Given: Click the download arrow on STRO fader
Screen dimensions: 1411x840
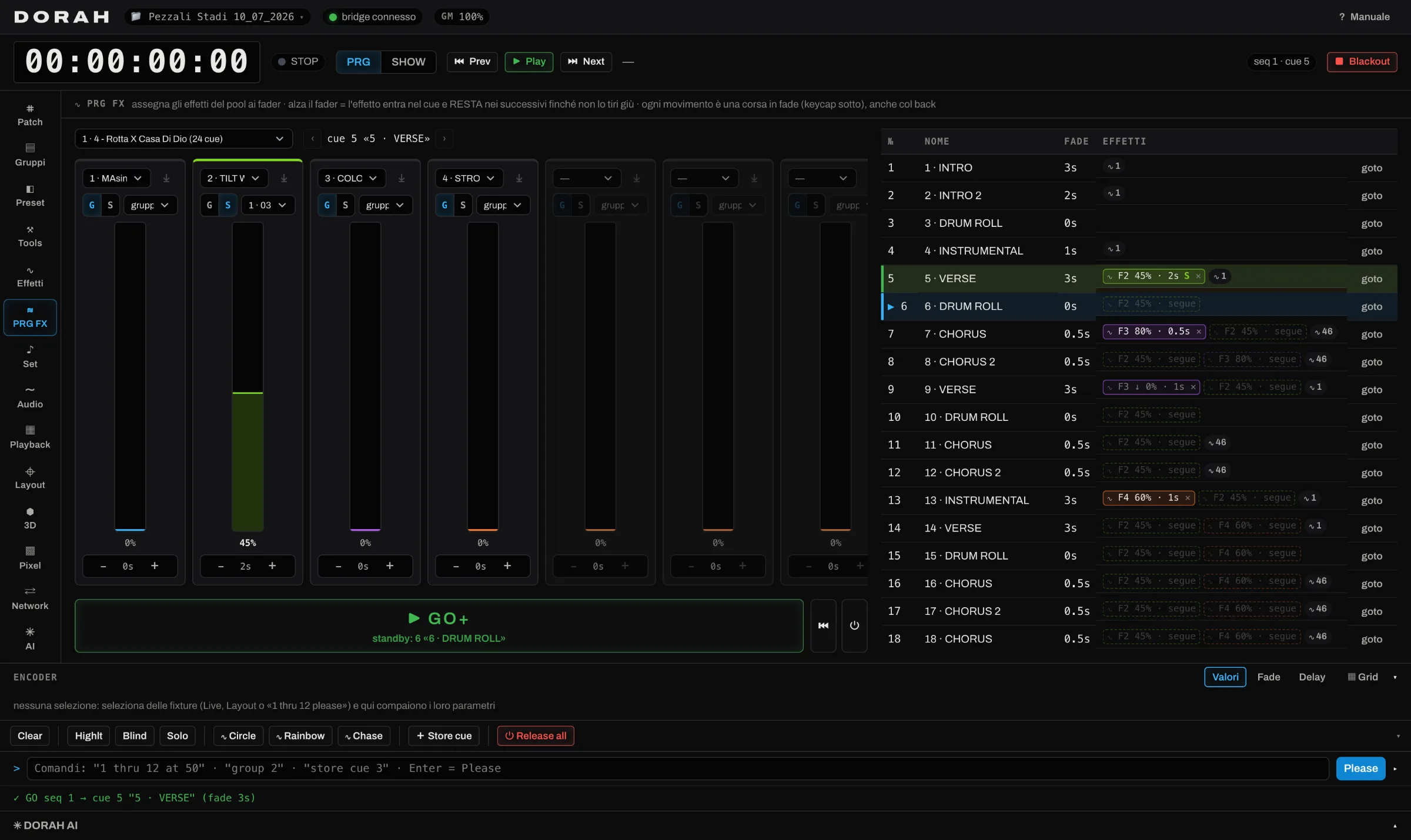Looking at the screenshot, I should (519, 178).
